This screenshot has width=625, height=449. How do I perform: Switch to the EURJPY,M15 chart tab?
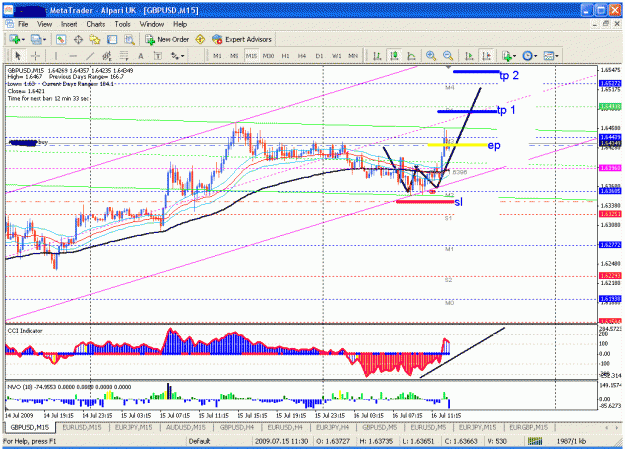click(x=134, y=427)
